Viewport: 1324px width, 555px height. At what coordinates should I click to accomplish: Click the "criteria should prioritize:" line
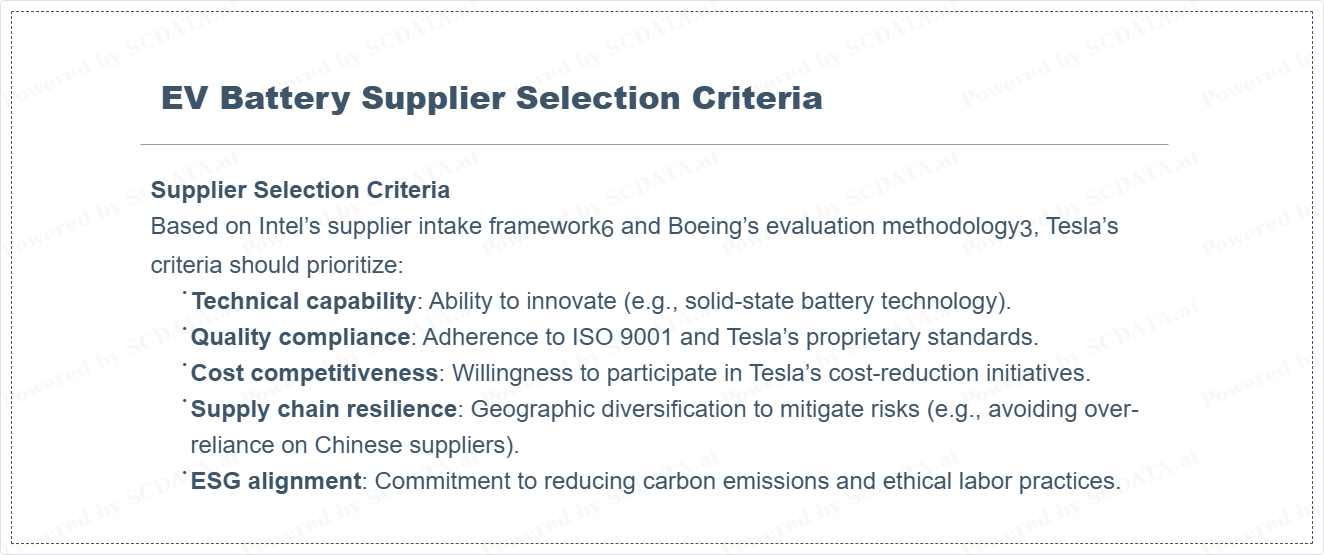pos(276,265)
